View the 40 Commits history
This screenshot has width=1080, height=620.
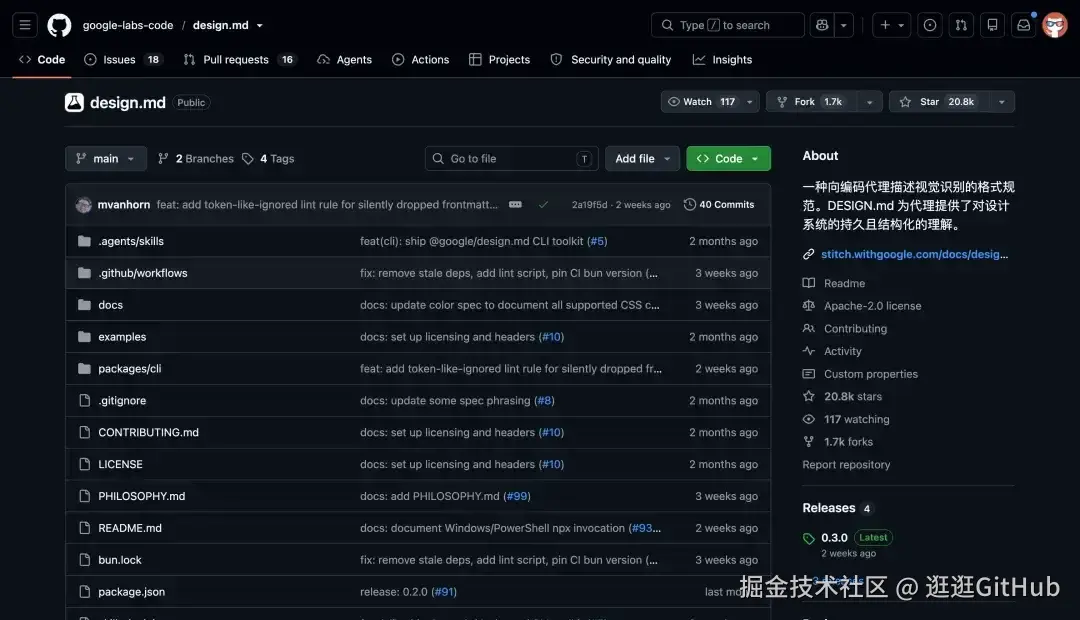click(719, 205)
